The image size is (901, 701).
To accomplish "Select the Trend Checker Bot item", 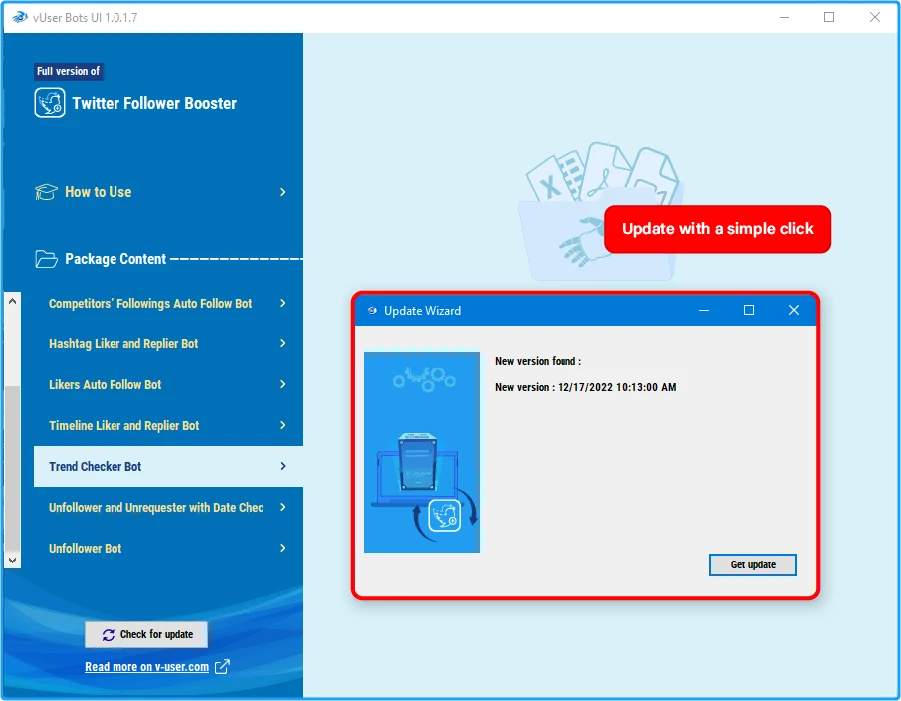I will pos(168,466).
